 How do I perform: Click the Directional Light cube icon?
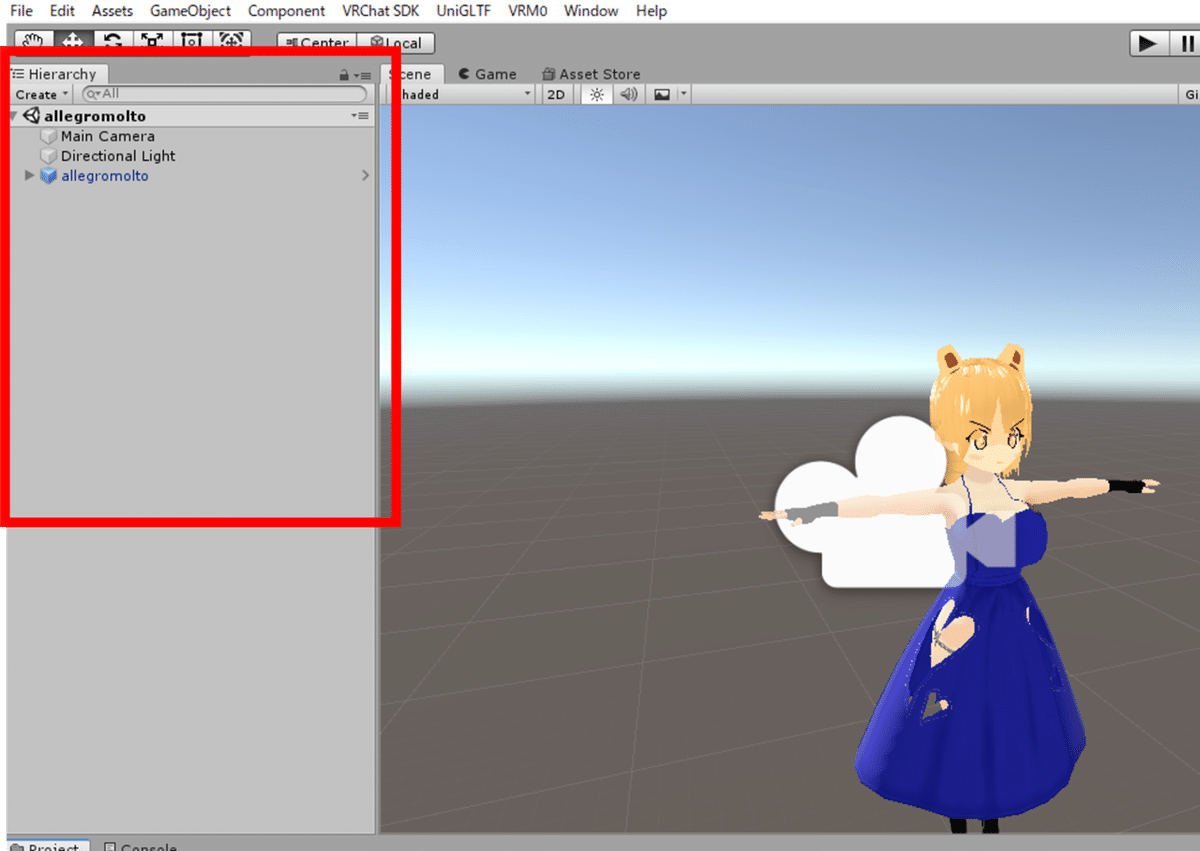coord(48,156)
